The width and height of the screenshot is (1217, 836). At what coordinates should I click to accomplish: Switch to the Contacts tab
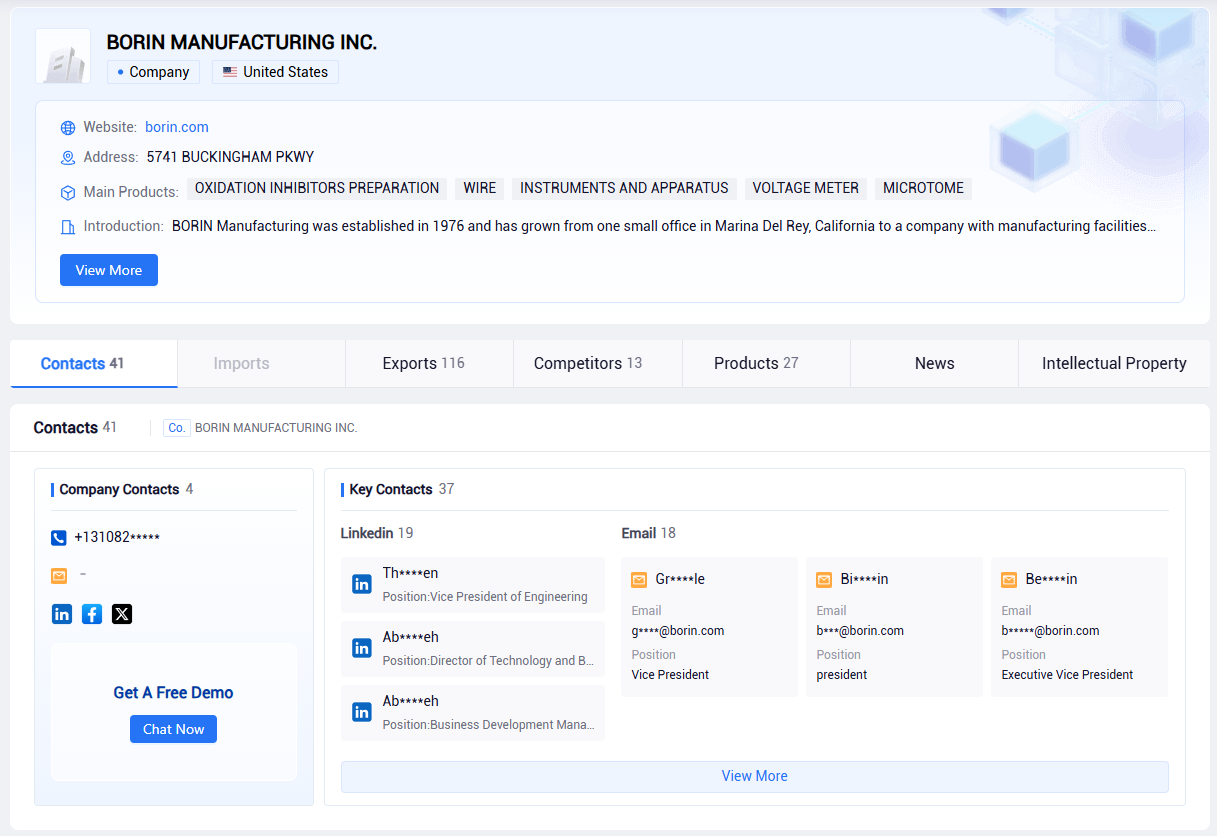94,363
